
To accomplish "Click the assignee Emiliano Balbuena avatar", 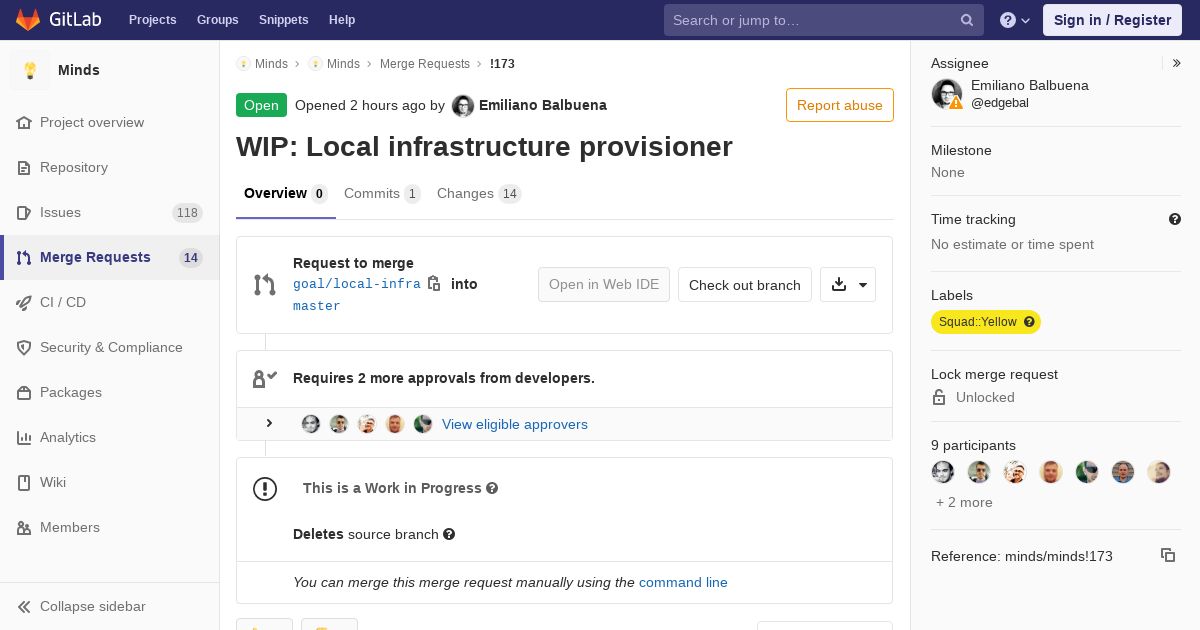I will tap(947, 94).
